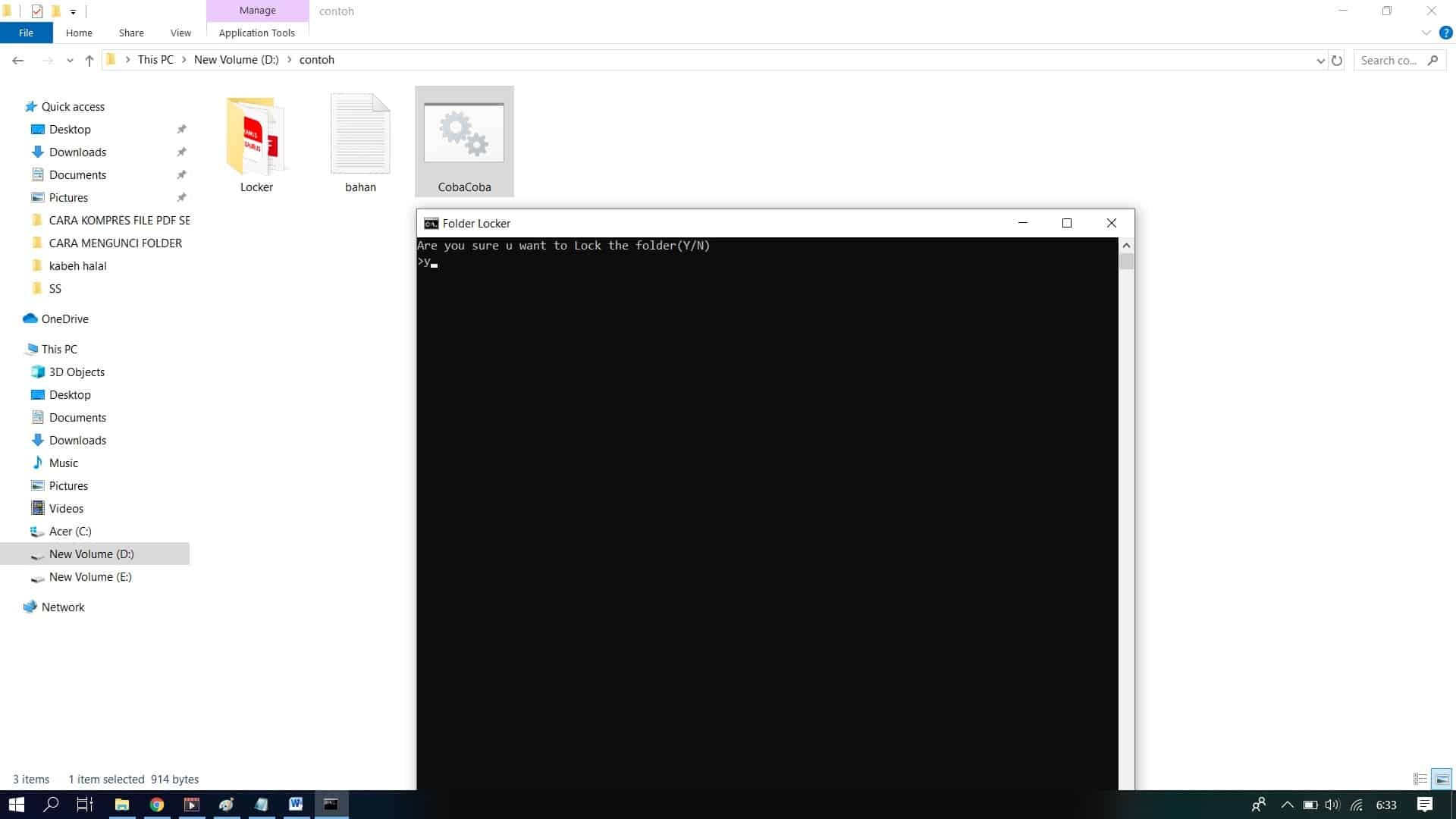Click the Command Prompt taskbar icon

point(331,805)
